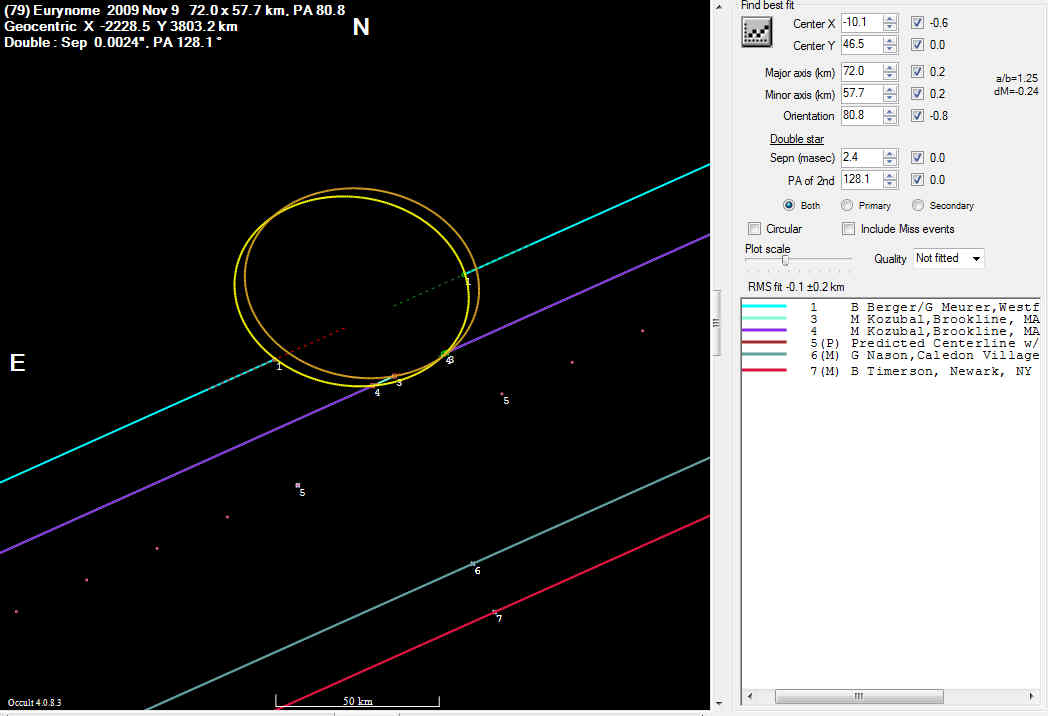Screen dimensions: 1048x716
Task: Click the left arrow of the legend's horizontal scrollbar
Action: point(749,696)
